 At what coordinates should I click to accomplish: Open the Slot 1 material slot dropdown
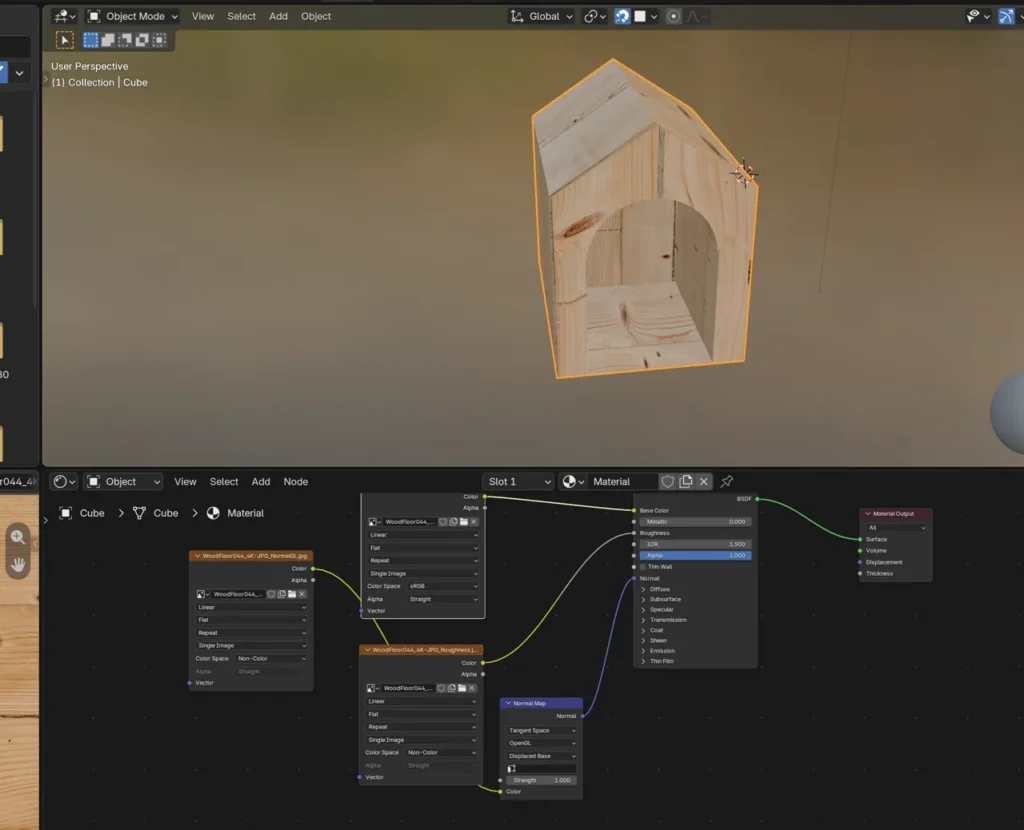click(x=519, y=482)
